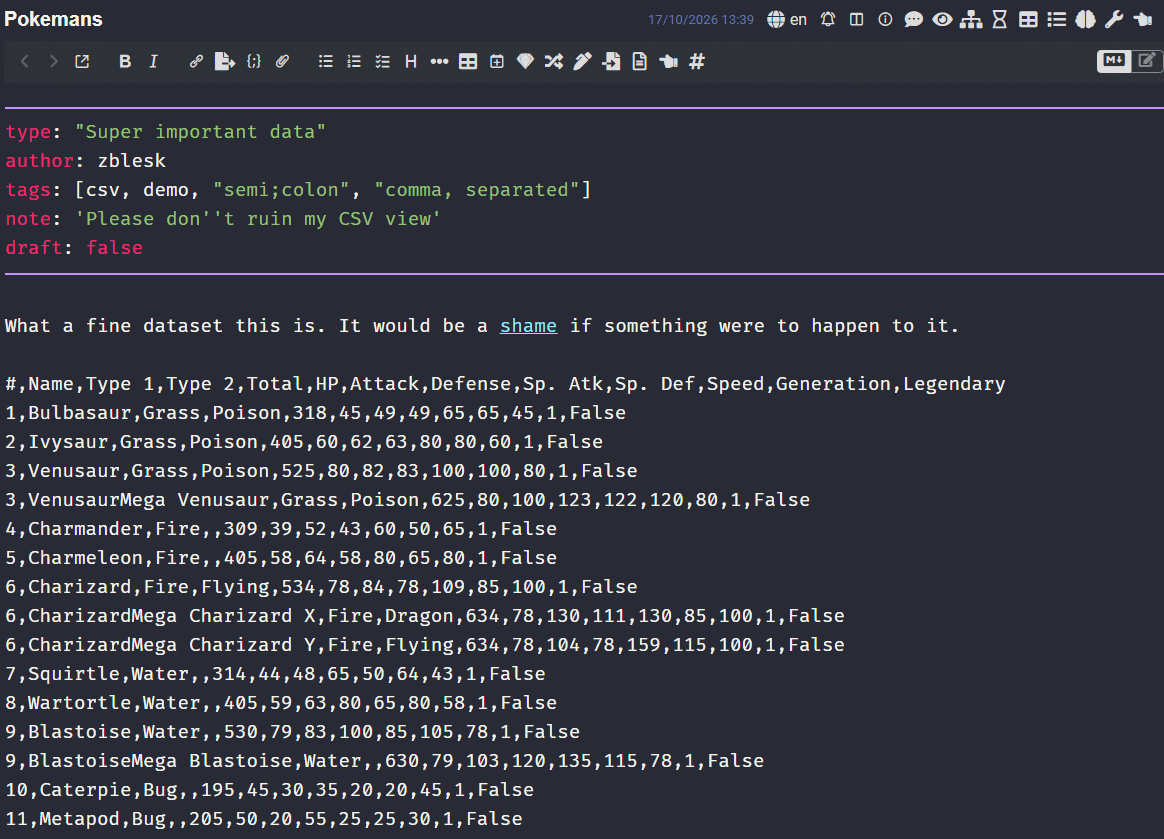Open the hierarchy sitemap icon
The image size is (1164, 839).
(x=970, y=19)
